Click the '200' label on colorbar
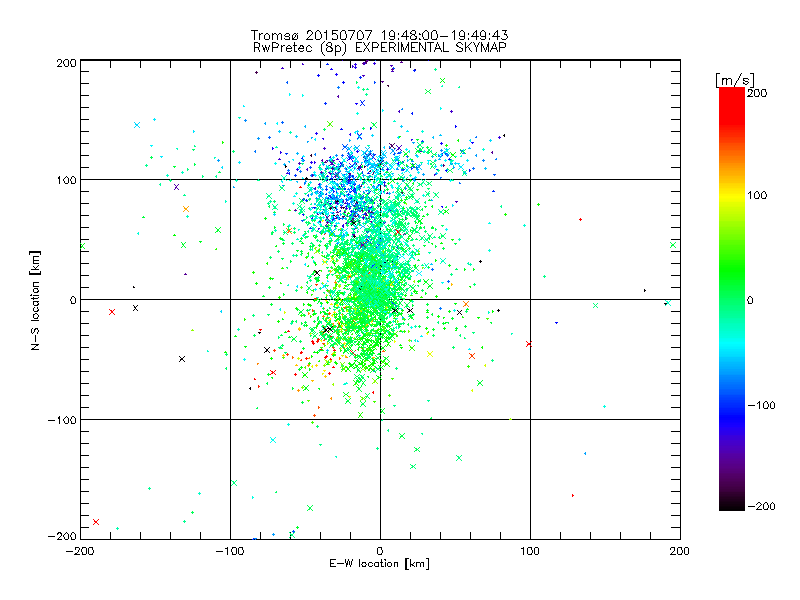The width and height of the screenshot is (800, 600). tap(757, 93)
